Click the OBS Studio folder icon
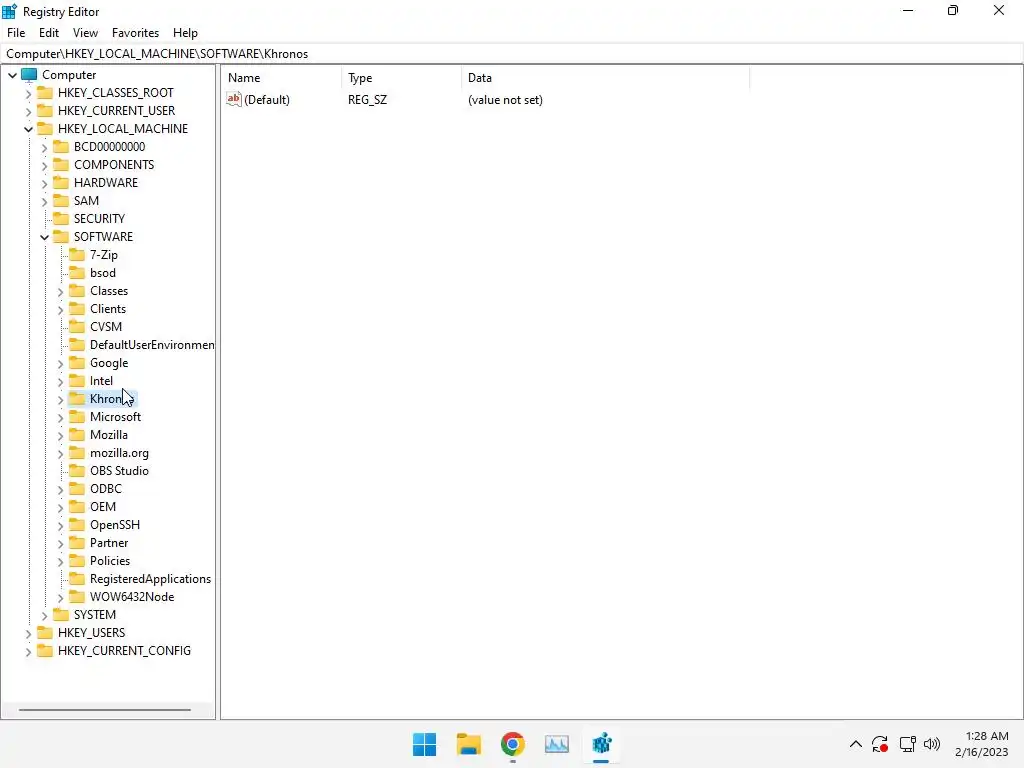This screenshot has height=768, width=1024. [x=77, y=470]
